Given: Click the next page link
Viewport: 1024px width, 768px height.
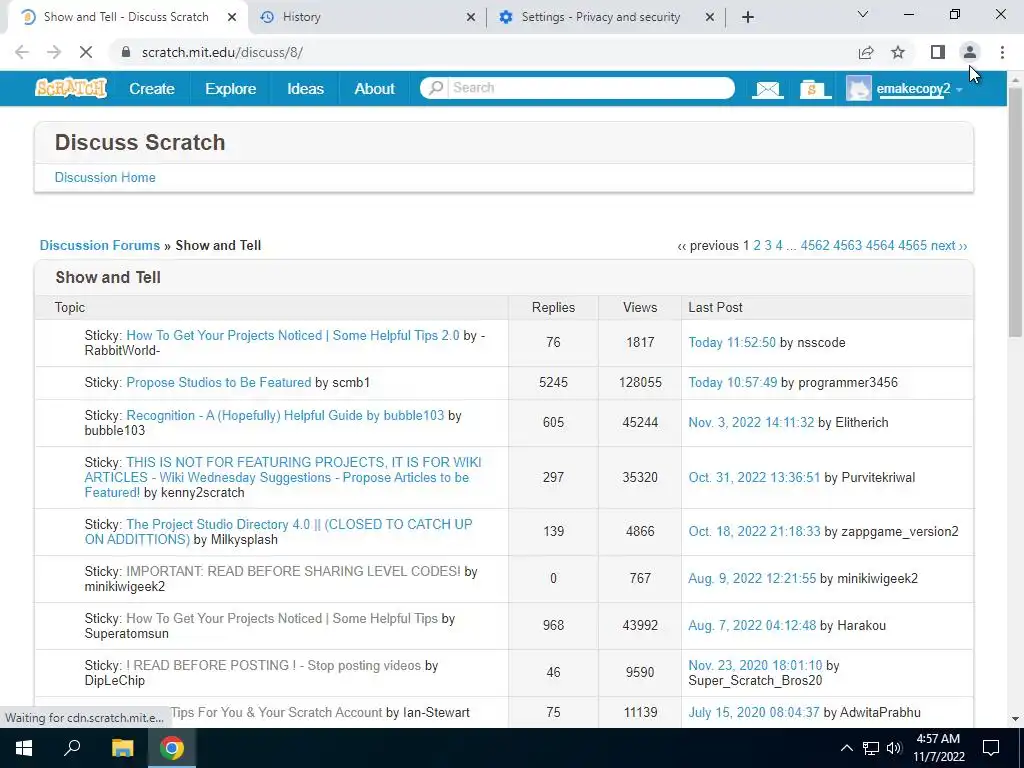Looking at the screenshot, I should click(949, 246).
